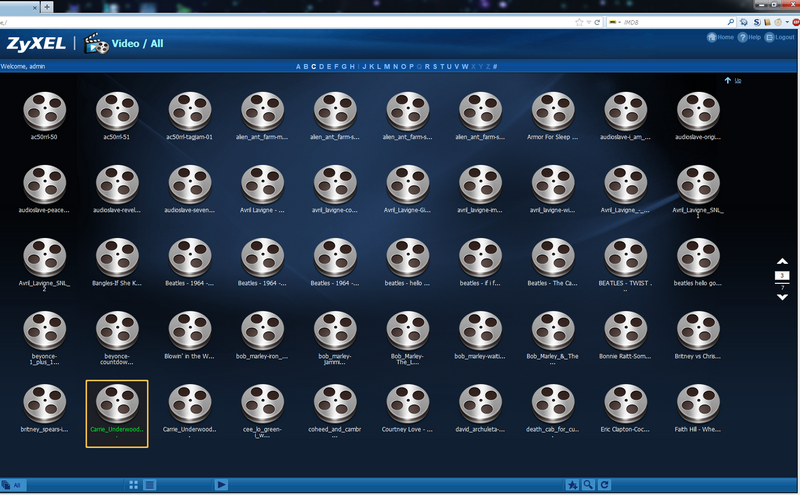Select the beyonce-countdow... video
This screenshot has width=800, height=495.
coord(117,338)
